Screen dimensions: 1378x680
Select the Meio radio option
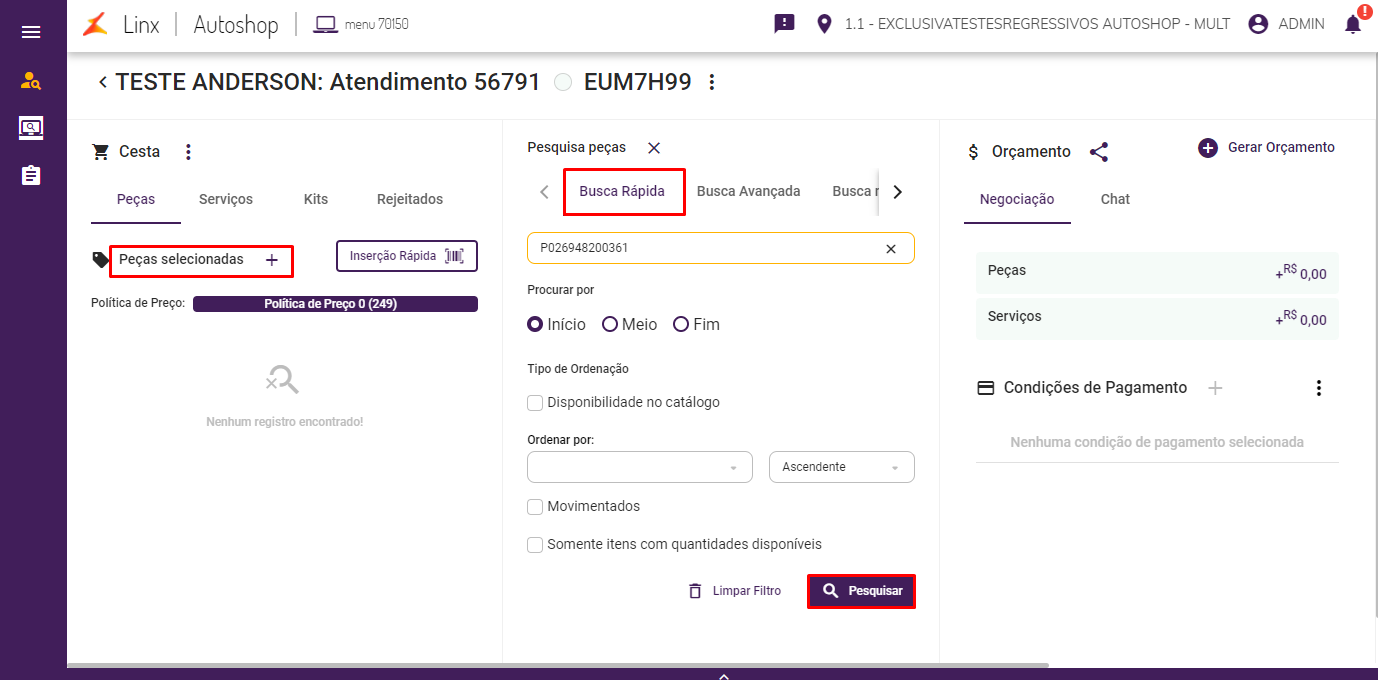[x=610, y=324]
